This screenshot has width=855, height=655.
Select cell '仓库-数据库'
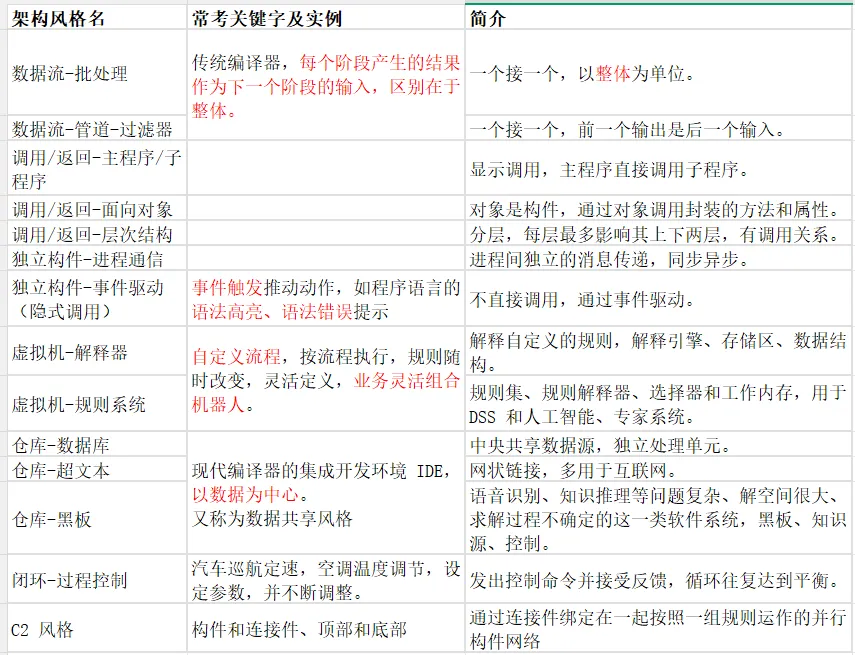pyautogui.click(x=97, y=444)
